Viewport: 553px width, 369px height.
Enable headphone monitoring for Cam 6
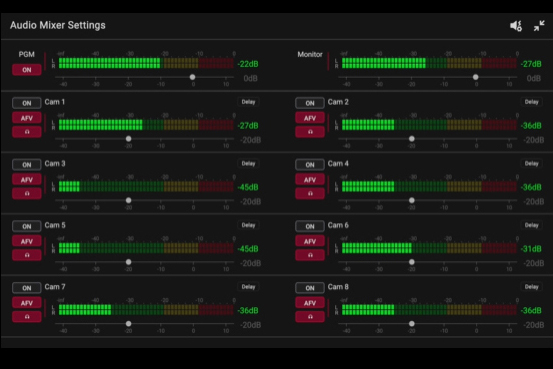[310, 255]
